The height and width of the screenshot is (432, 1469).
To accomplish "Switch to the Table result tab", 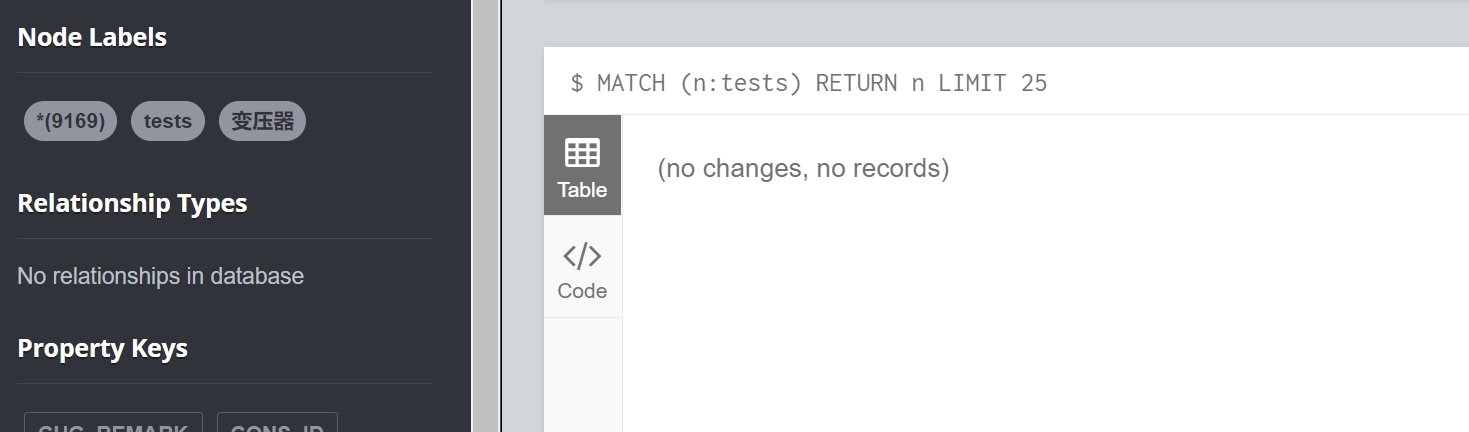I will coord(582,165).
